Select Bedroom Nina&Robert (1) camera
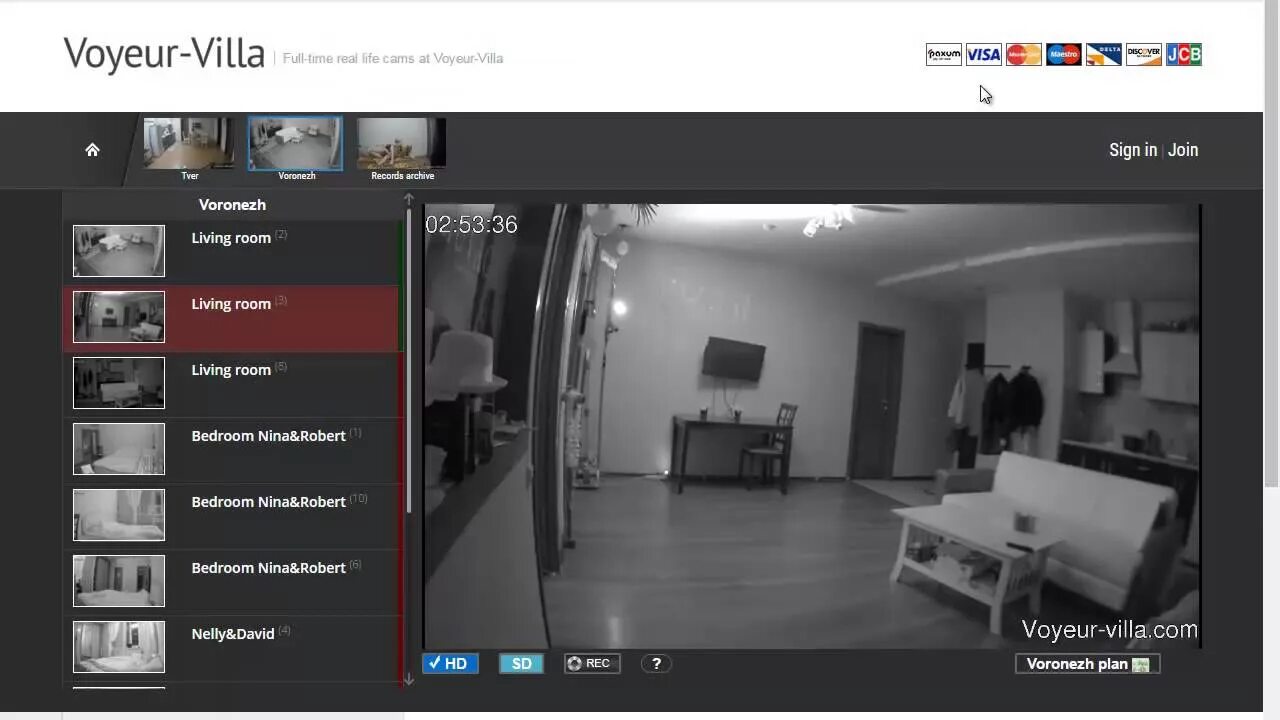 (x=231, y=450)
